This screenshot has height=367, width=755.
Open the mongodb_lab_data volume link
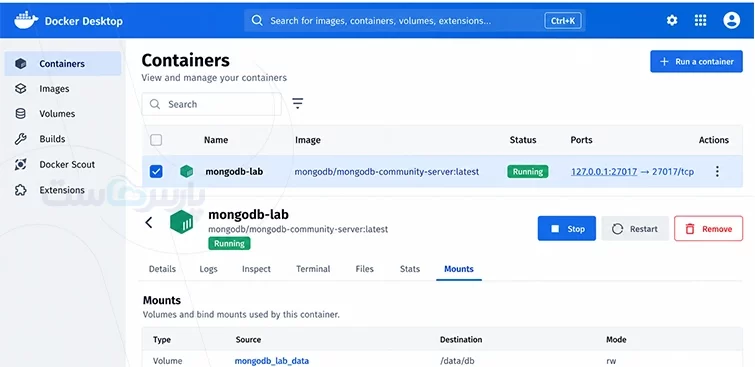click(272, 361)
